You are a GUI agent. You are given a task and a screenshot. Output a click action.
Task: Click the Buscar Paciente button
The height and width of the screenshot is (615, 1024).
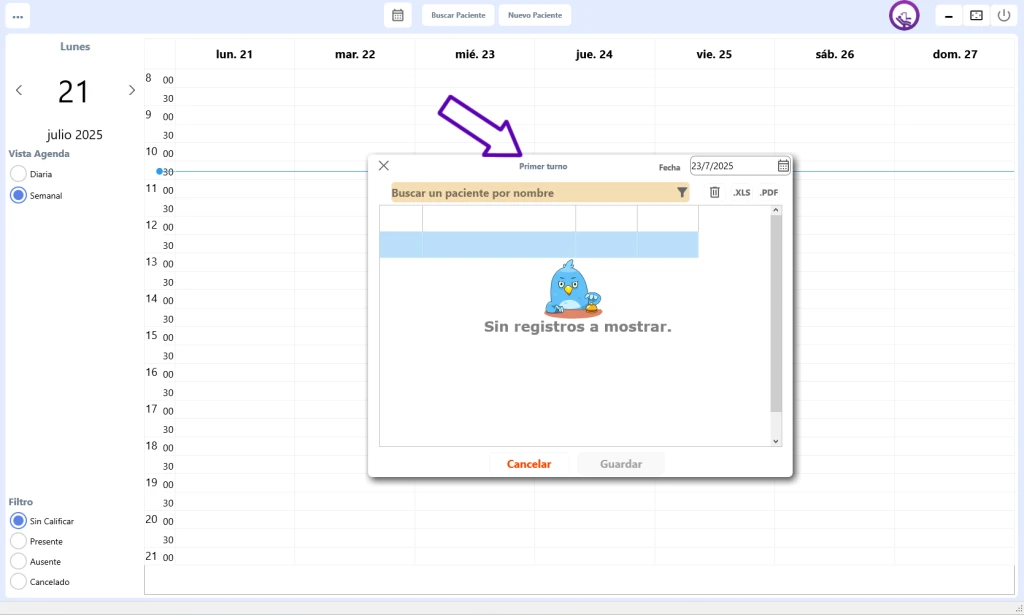[458, 15]
